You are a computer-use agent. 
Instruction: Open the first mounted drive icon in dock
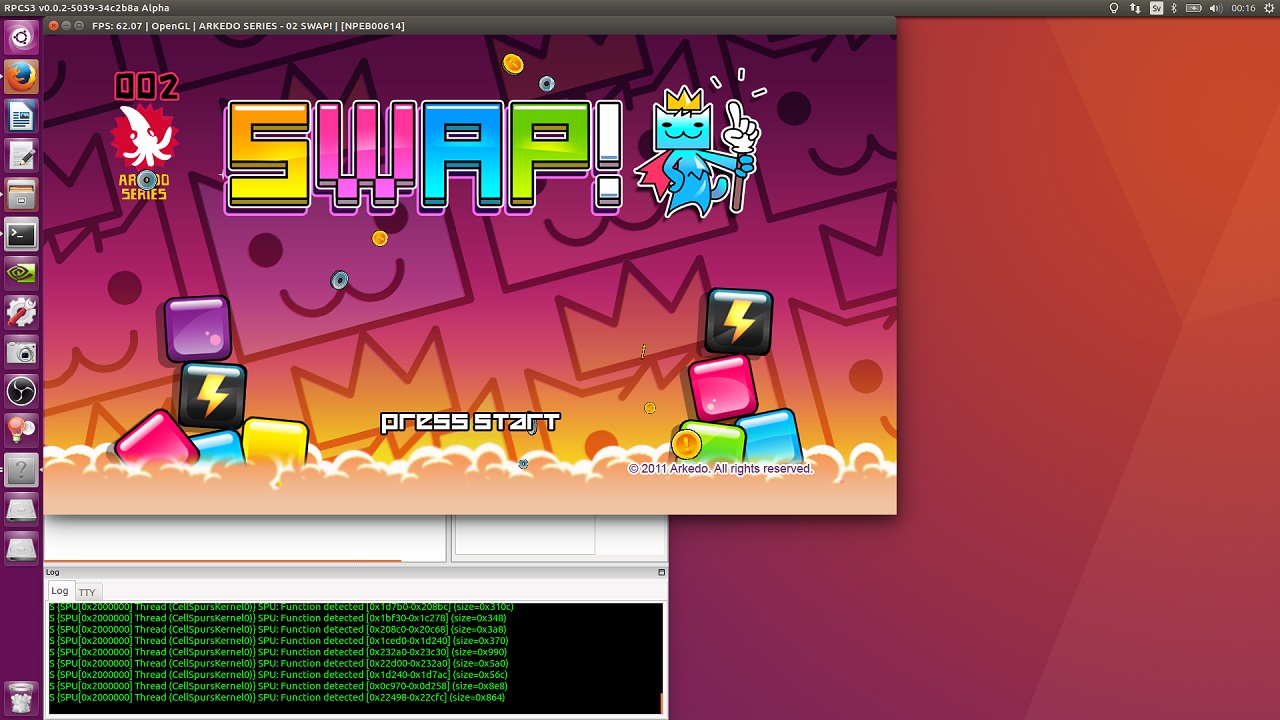[21, 509]
